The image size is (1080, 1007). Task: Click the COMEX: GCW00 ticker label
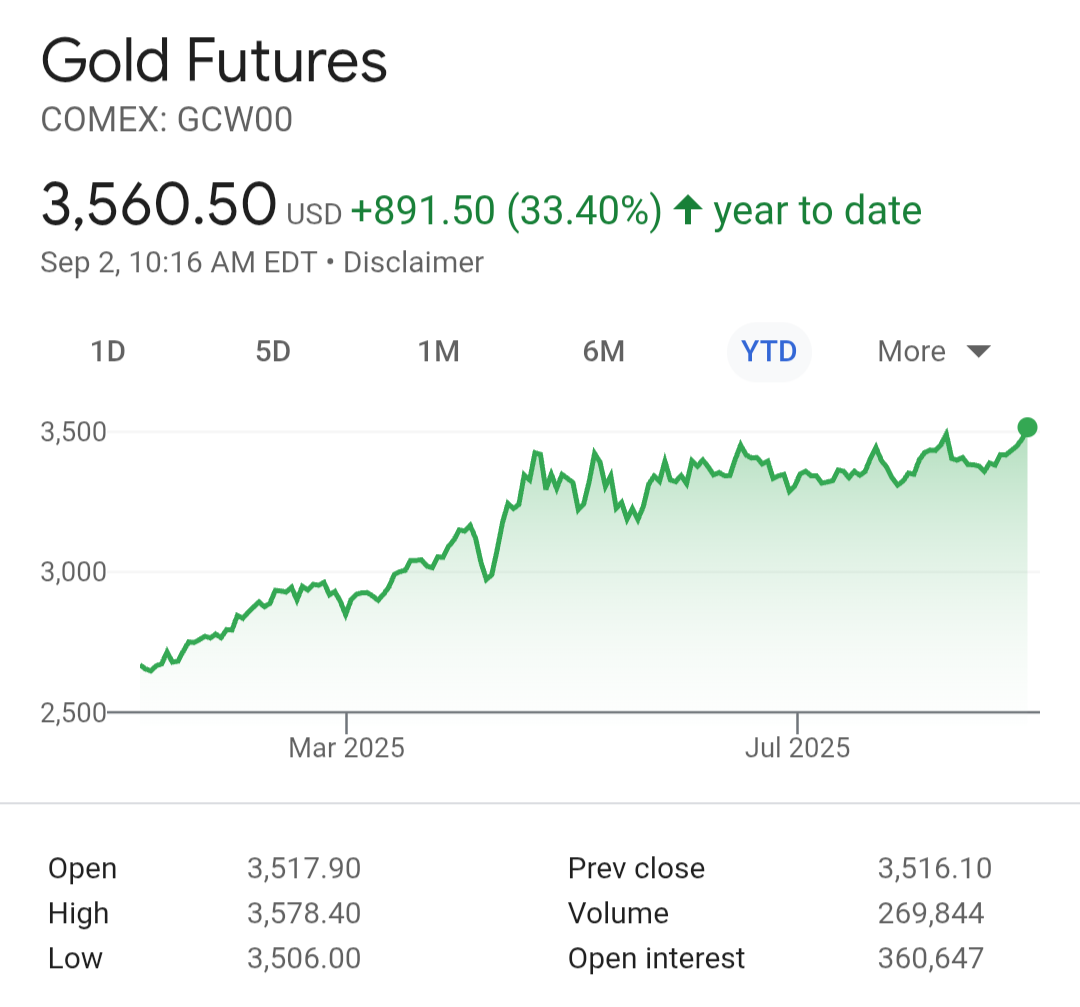[x=167, y=120]
